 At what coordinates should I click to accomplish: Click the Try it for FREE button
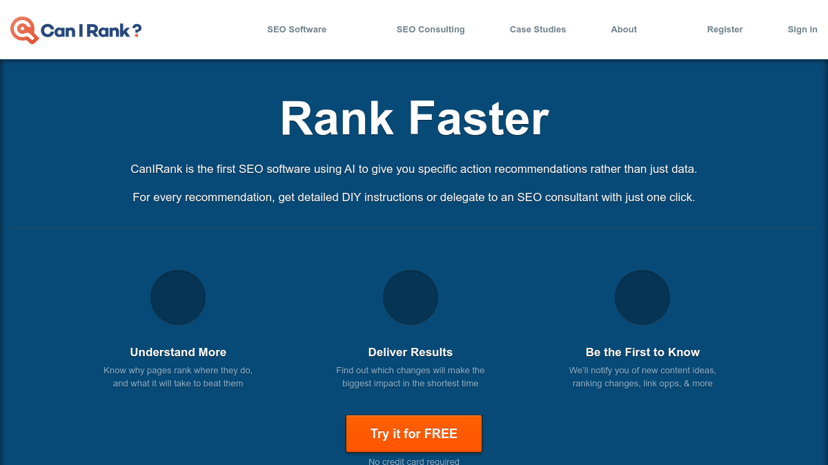414,433
